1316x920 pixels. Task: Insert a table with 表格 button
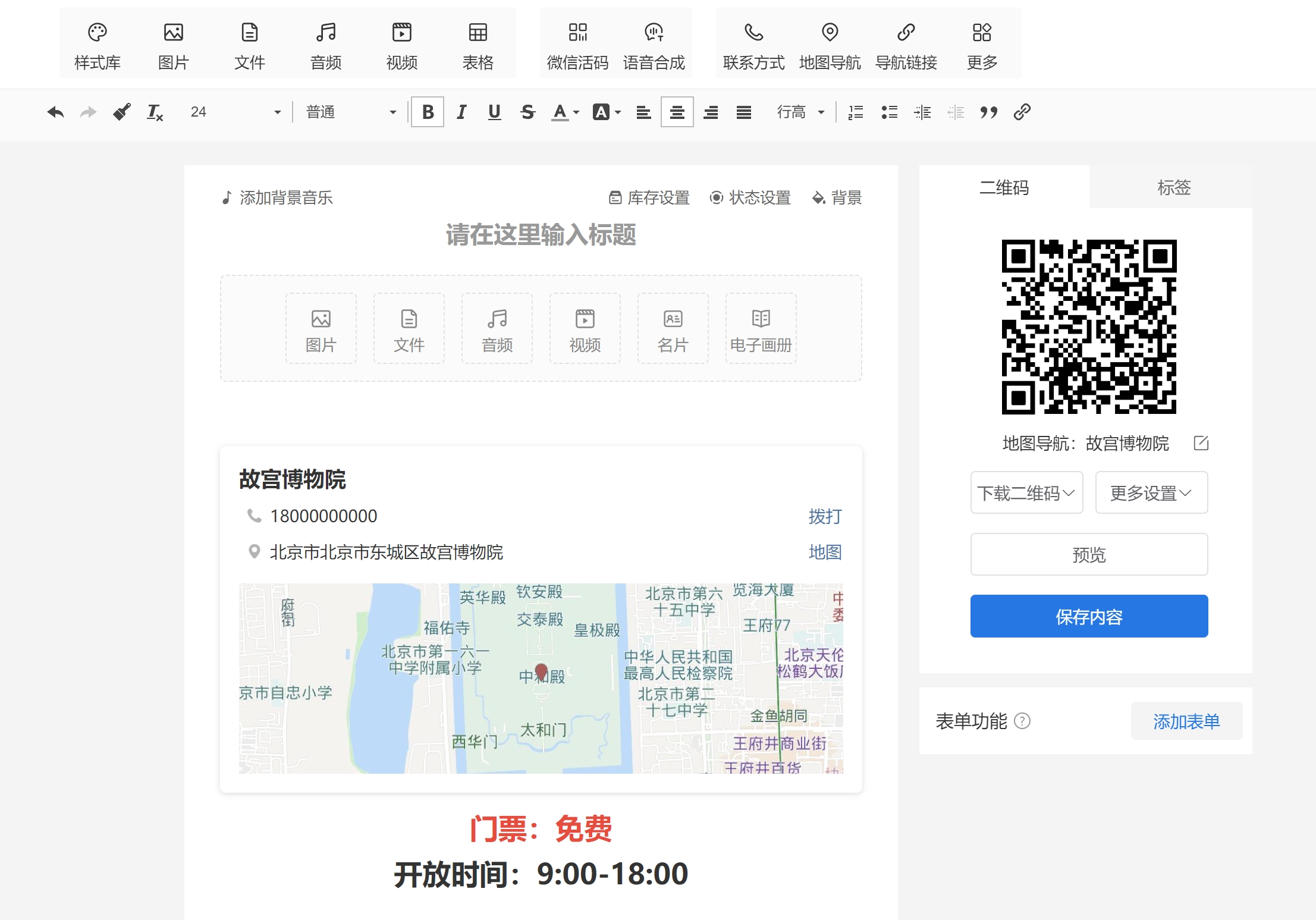[x=478, y=46]
